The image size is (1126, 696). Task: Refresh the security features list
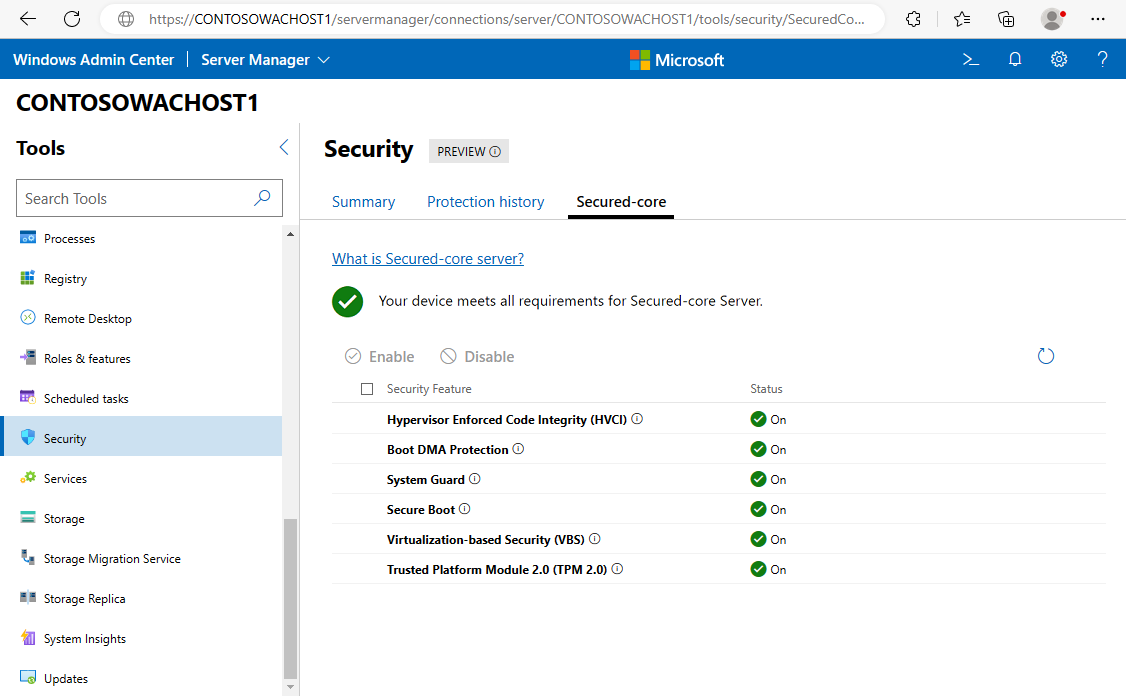click(x=1046, y=356)
